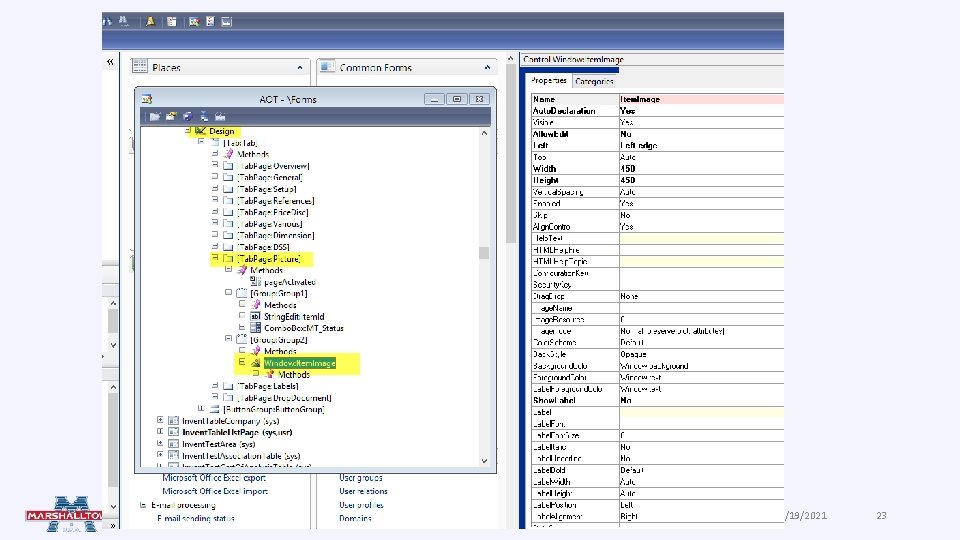Click the Places panel grid icon
Viewport: 960px width, 540px height.
click(140, 66)
